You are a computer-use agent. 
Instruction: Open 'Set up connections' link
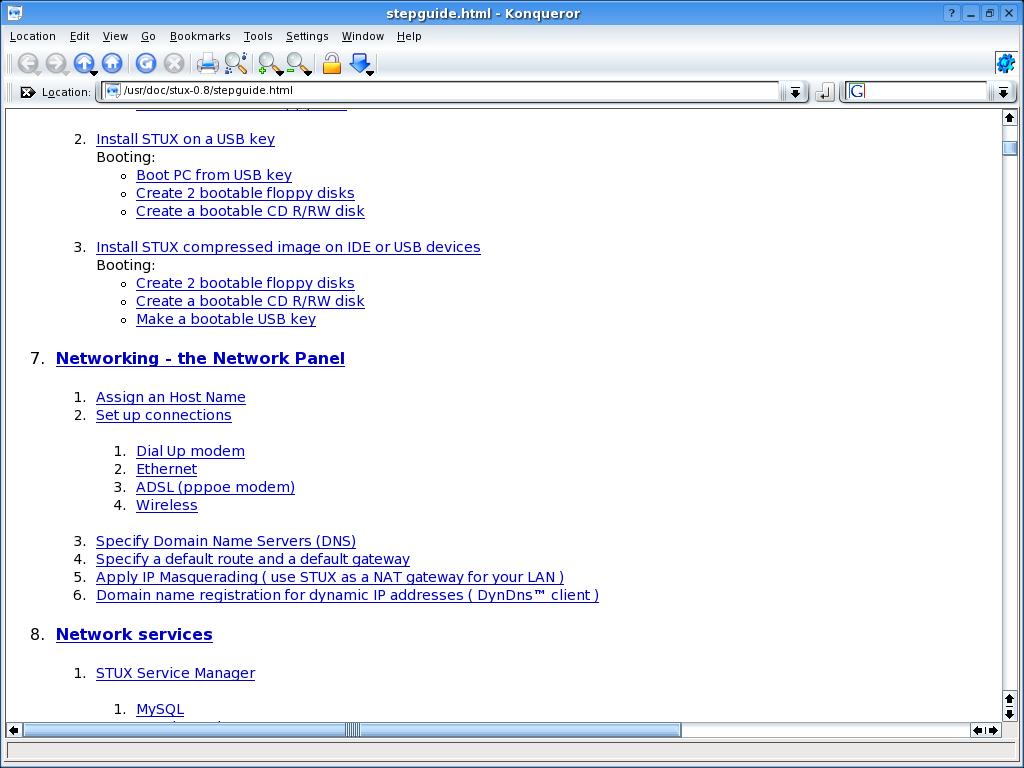pyautogui.click(x=163, y=415)
